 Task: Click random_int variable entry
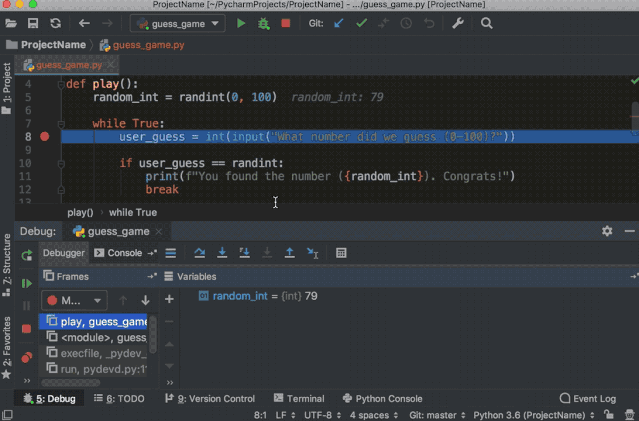click(258, 296)
